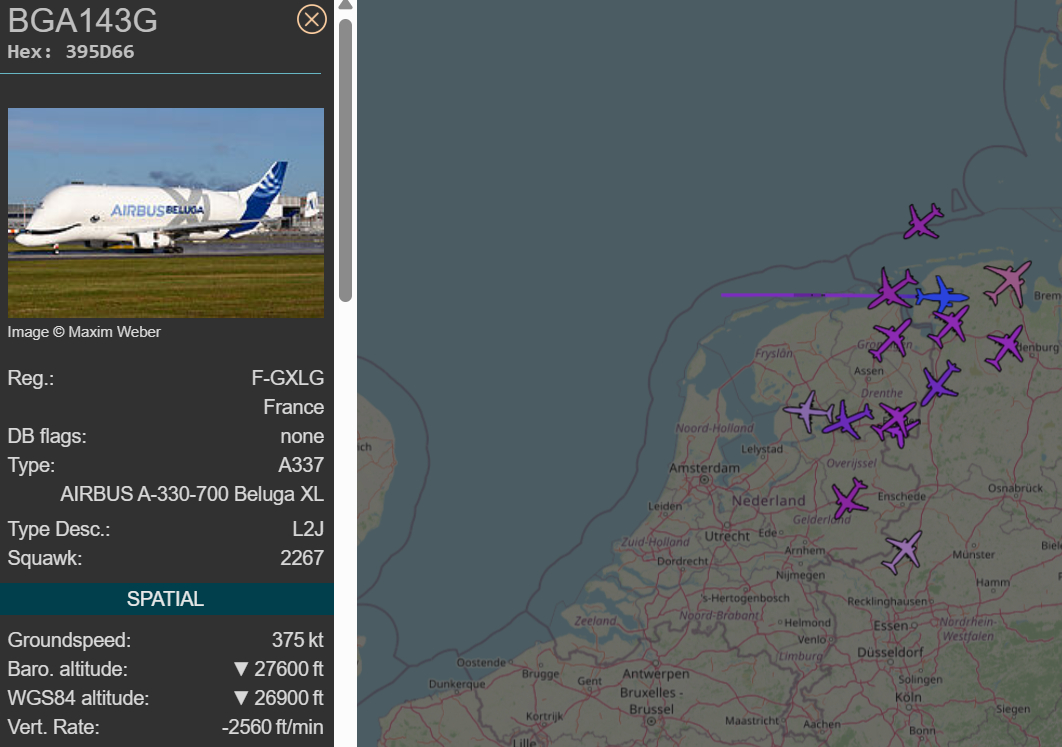Open the Maxim Weber image credit
Viewport: 1062px width, 747px height.
(84, 332)
